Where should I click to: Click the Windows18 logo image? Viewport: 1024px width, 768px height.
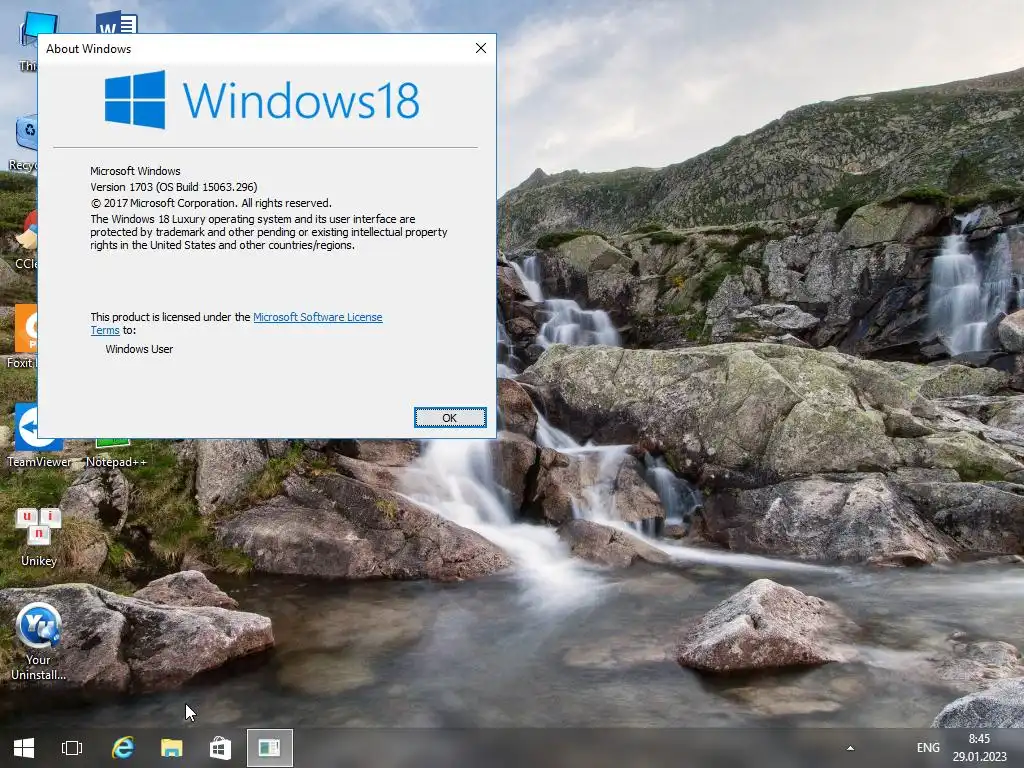tap(262, 100)
